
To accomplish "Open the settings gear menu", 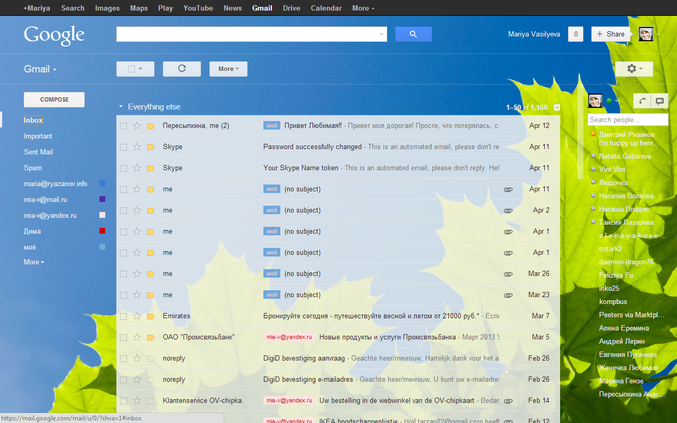I will click(x=632, y=69).
